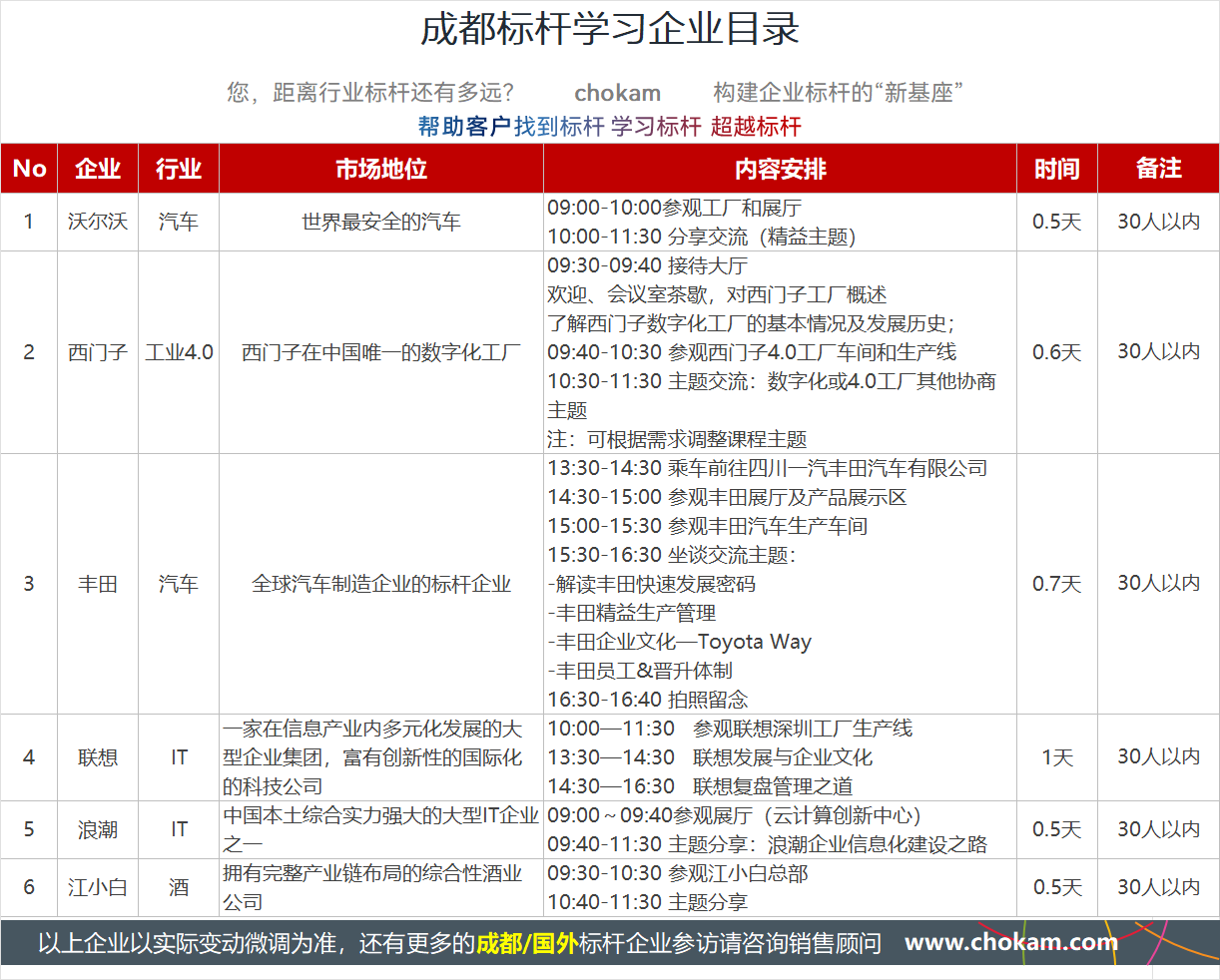Click line 09:40-11:30 主题分享：浪潮企业信息化建设之路
This screenshot has height=980, width=1220.
(767, 844)
